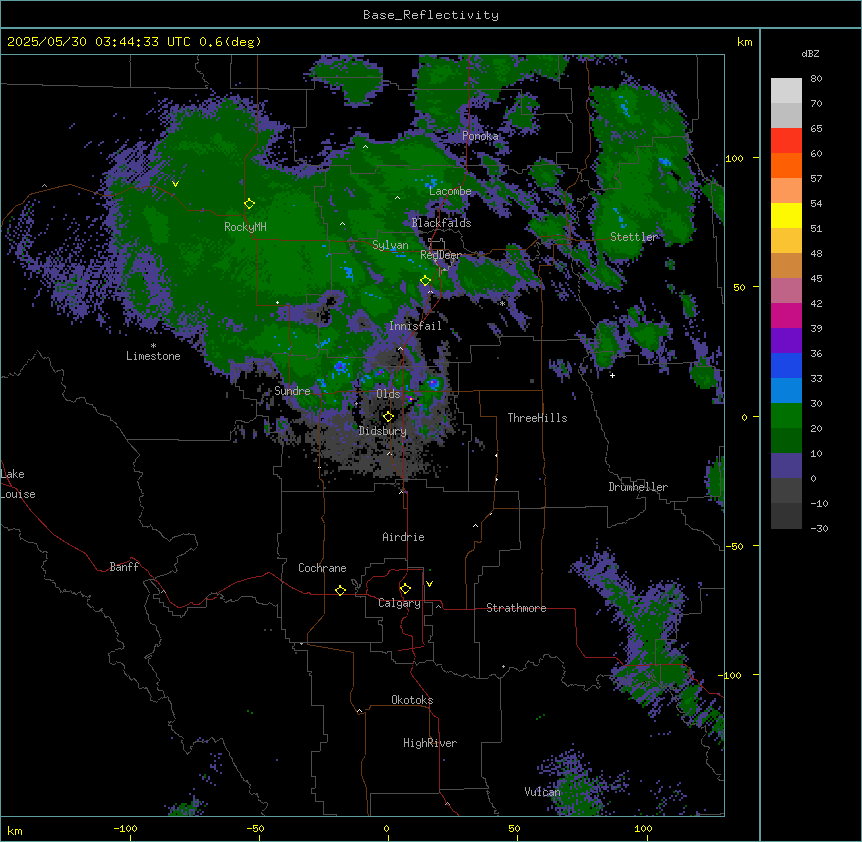This screenshot has height=842, width=862.
Task: Click the Lake Louise label
Action: (x=18, y=484)
